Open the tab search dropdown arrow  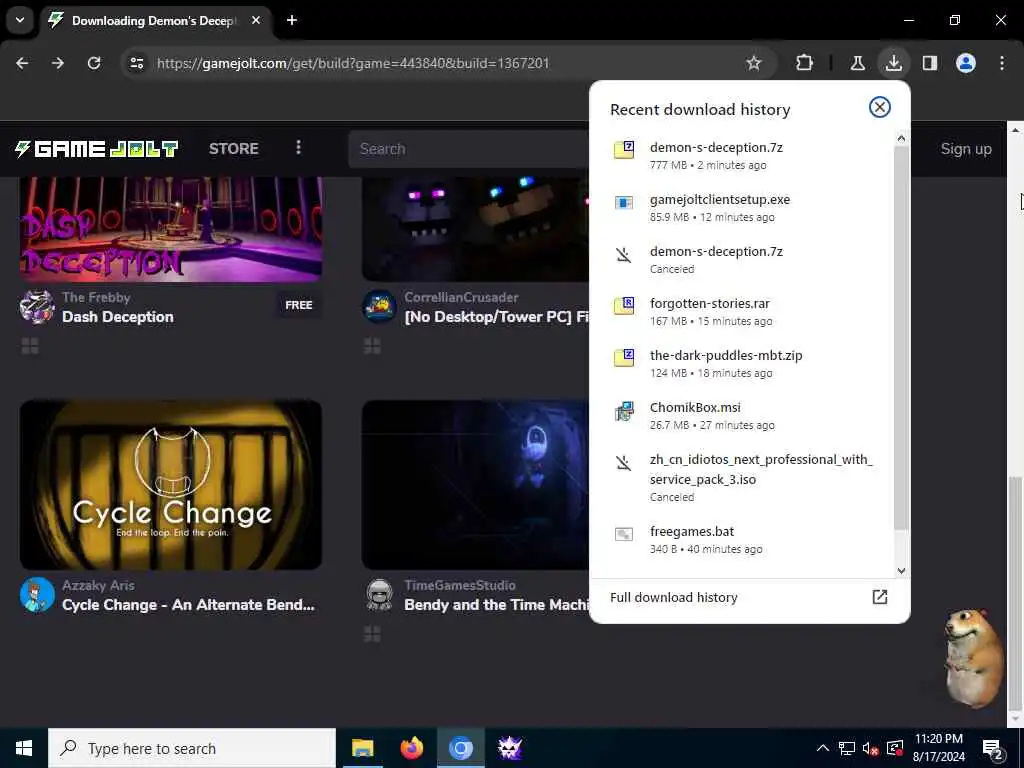tap(20, 20)
